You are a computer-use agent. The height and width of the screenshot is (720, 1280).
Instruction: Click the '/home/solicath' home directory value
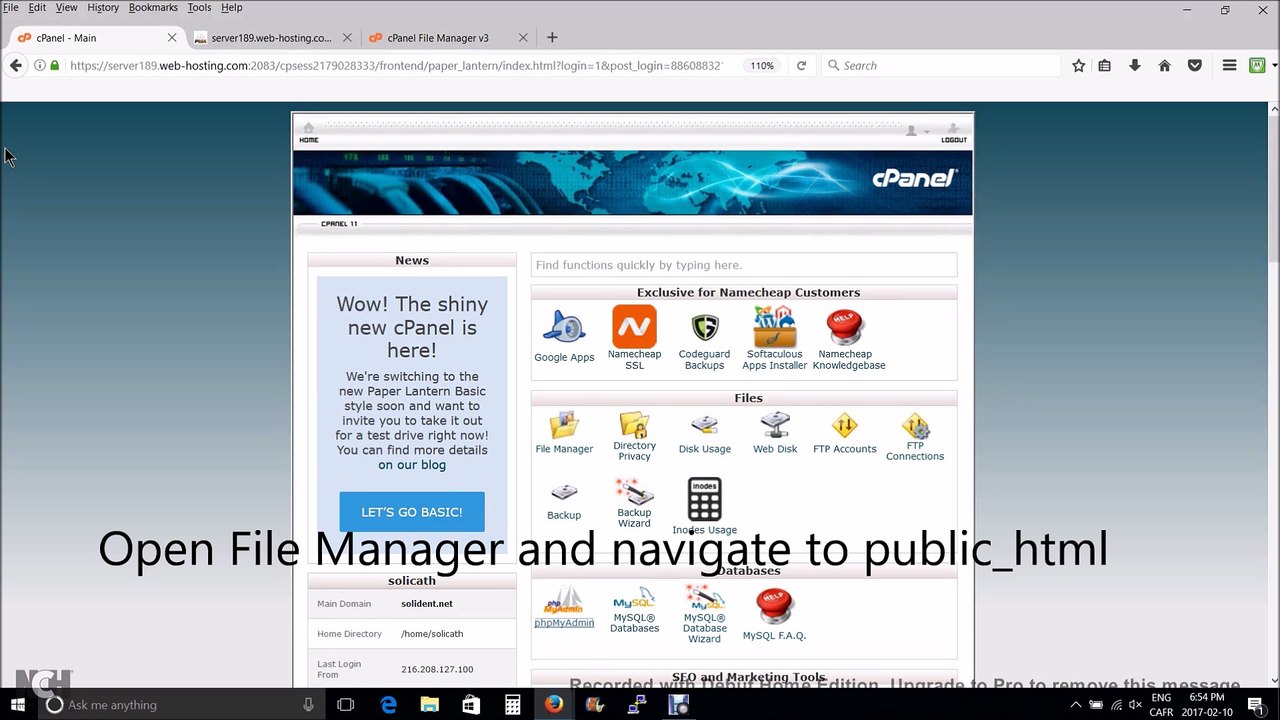pos(432,634)
